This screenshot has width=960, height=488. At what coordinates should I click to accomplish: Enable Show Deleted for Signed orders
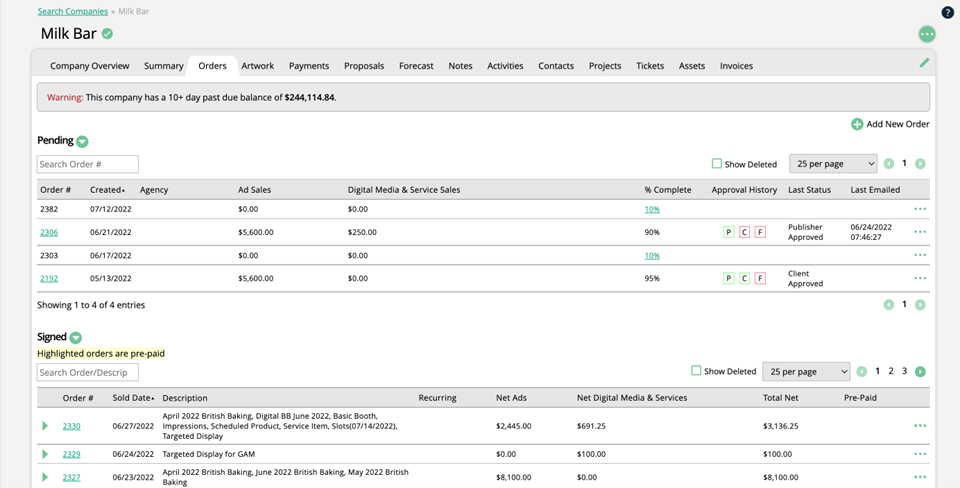[x=696, y=370]
